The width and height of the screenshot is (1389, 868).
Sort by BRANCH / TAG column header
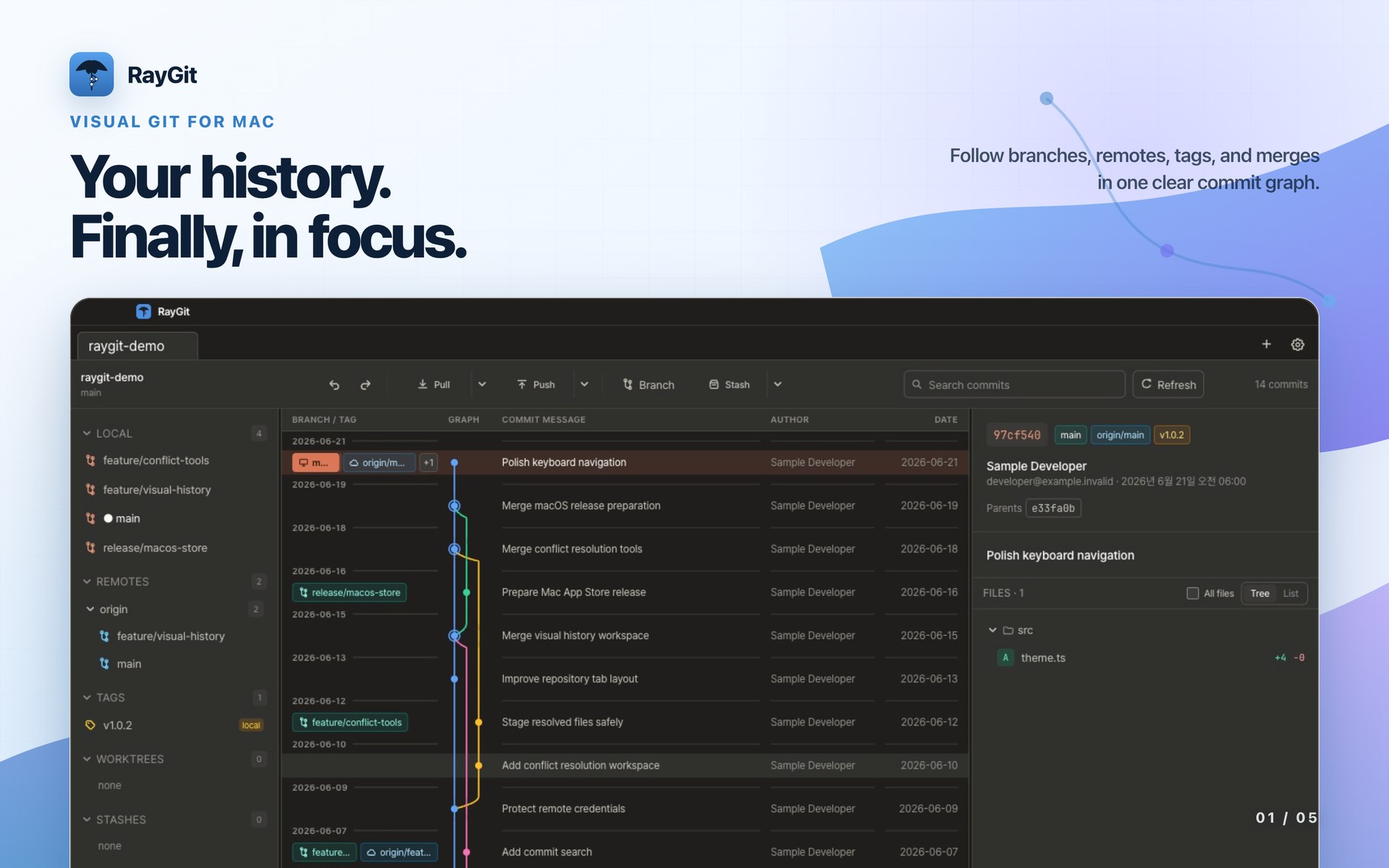[324, 420]
